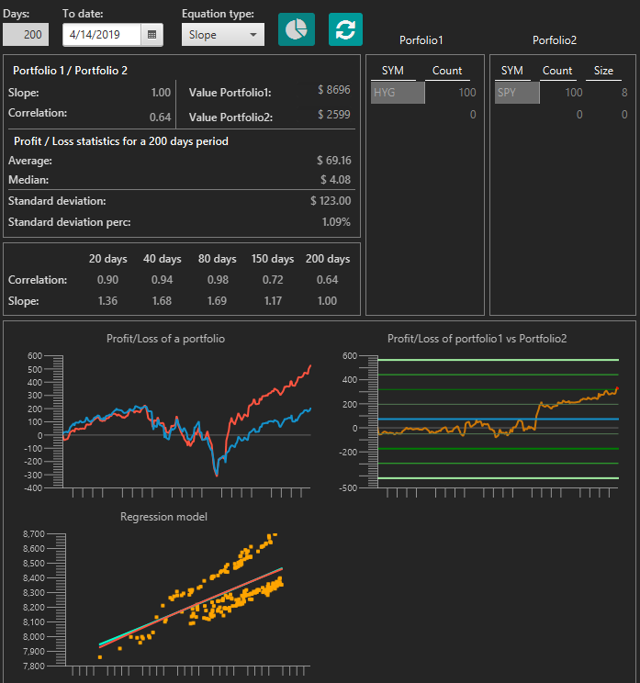Click the Count column header in Porfolio1
Image resolution: width=640 pixels, height=683 pixels.
[x=447, y=71]
